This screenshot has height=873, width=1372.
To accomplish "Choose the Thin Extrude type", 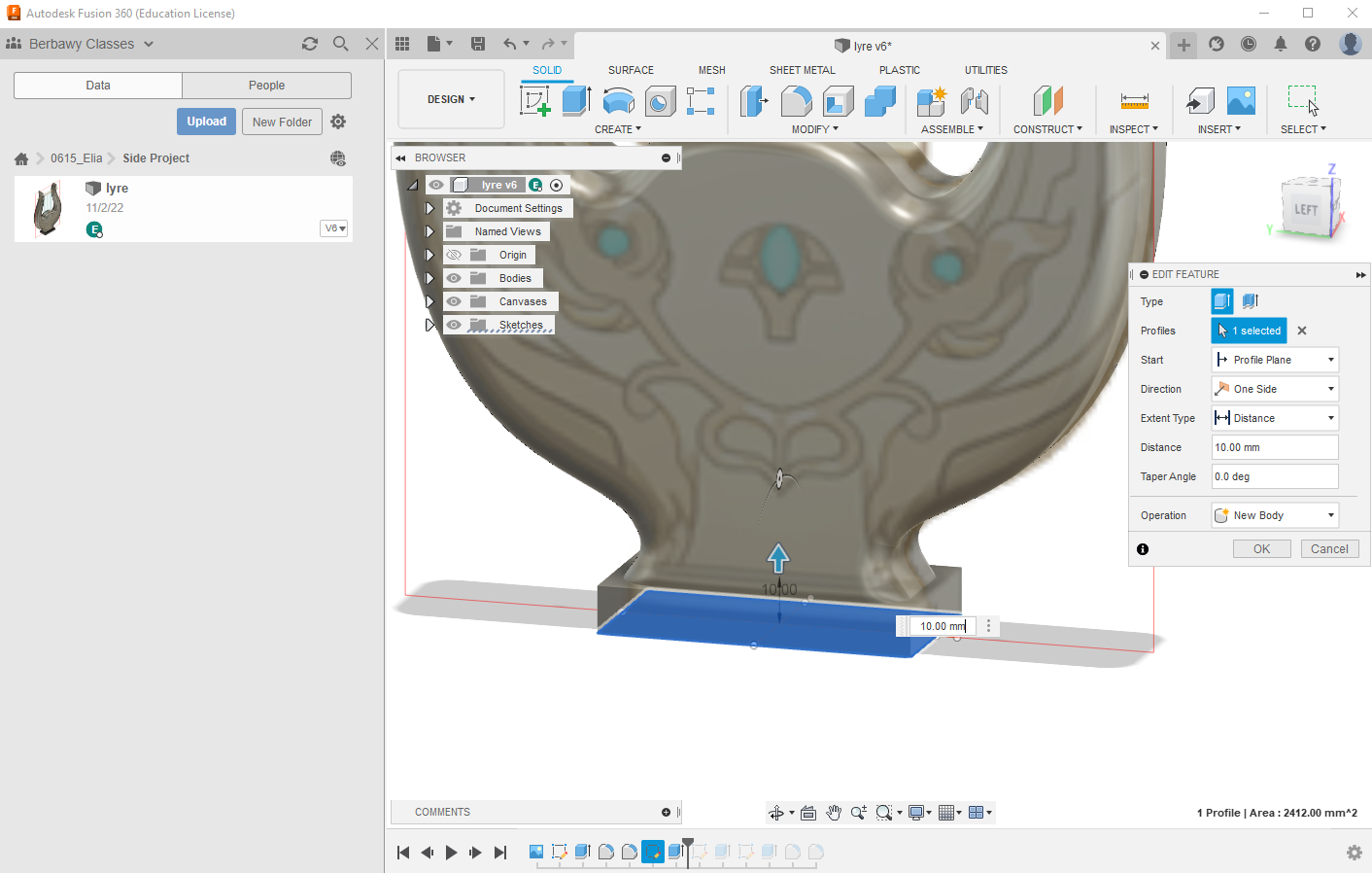I will point(1251,301).
